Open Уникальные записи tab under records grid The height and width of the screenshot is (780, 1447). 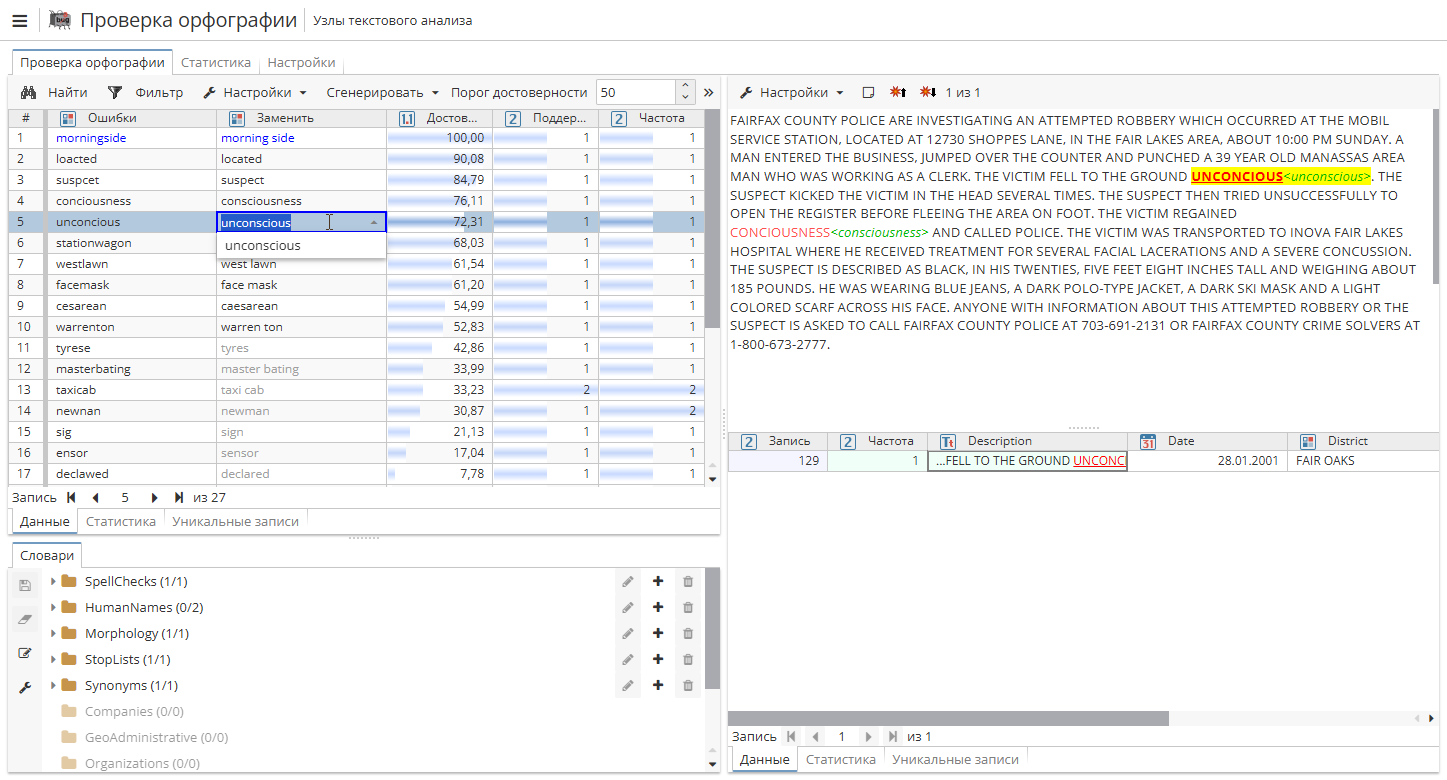pos(955,759)
